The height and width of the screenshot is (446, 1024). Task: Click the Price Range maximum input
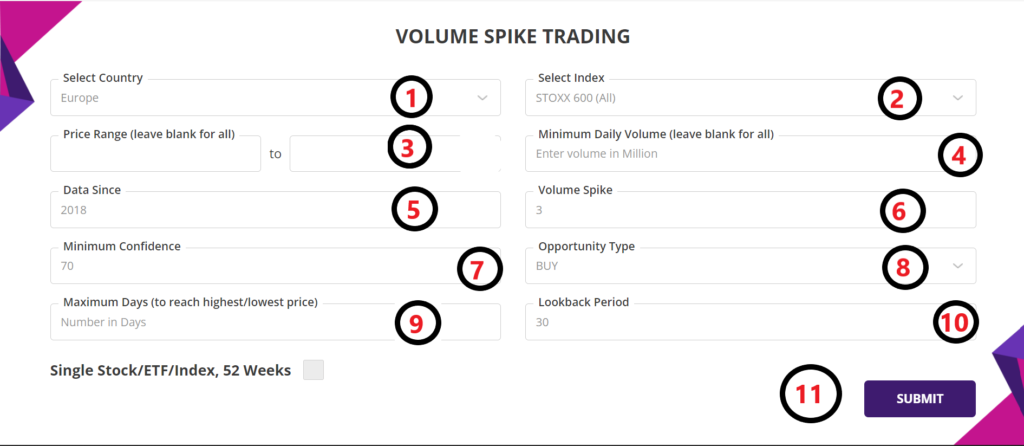tap(340, 155)
